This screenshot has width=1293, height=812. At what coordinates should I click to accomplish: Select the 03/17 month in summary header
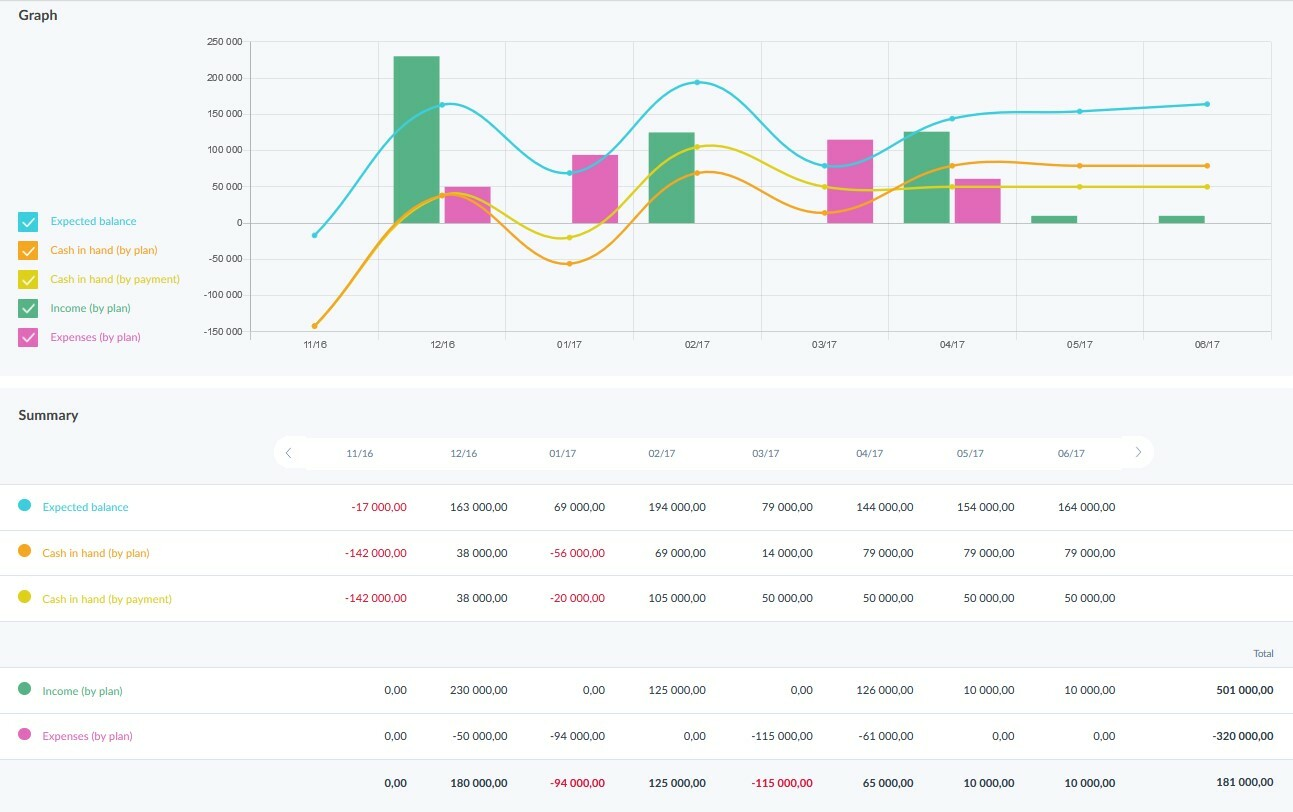click(x=765, y=454)
